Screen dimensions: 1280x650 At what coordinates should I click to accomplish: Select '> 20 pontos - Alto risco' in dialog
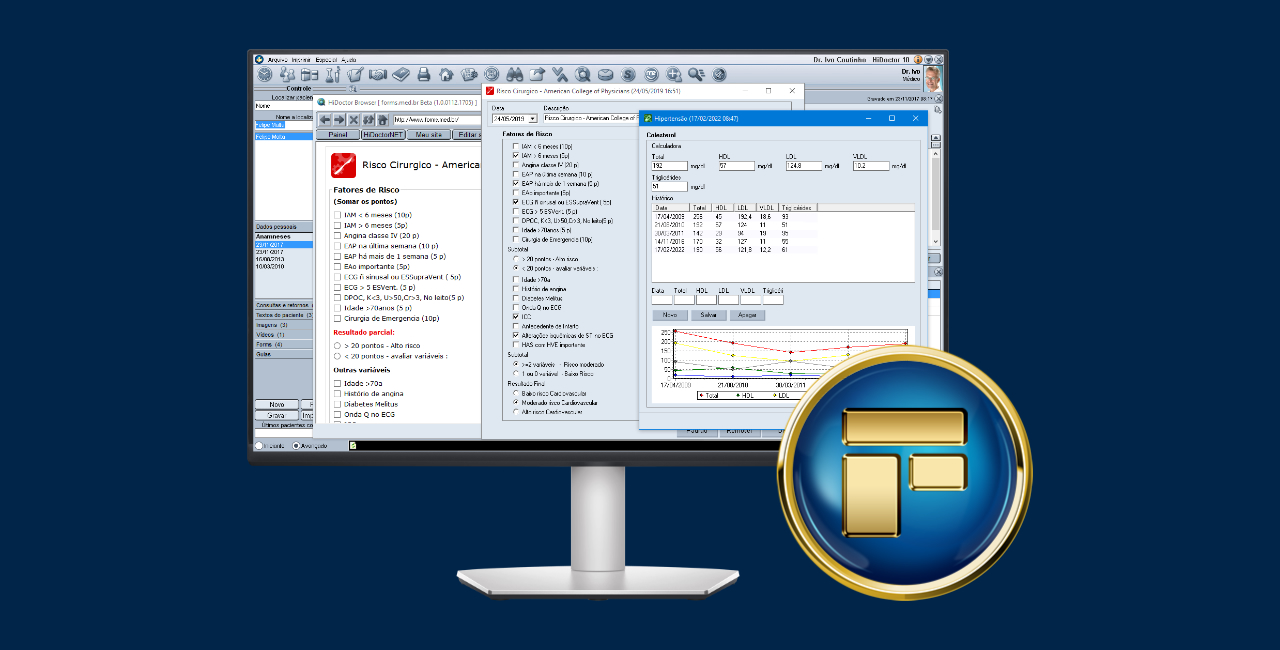point(516,259)
